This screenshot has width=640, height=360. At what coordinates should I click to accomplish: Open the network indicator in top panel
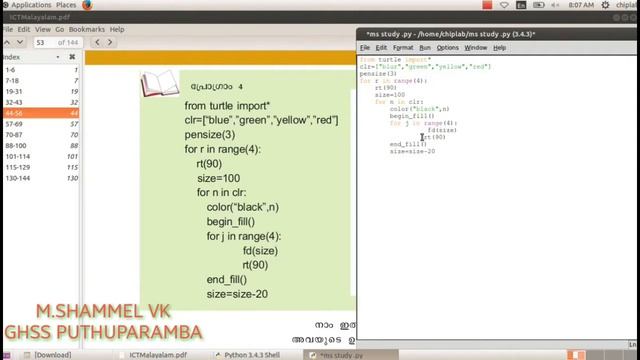(504, 5)
